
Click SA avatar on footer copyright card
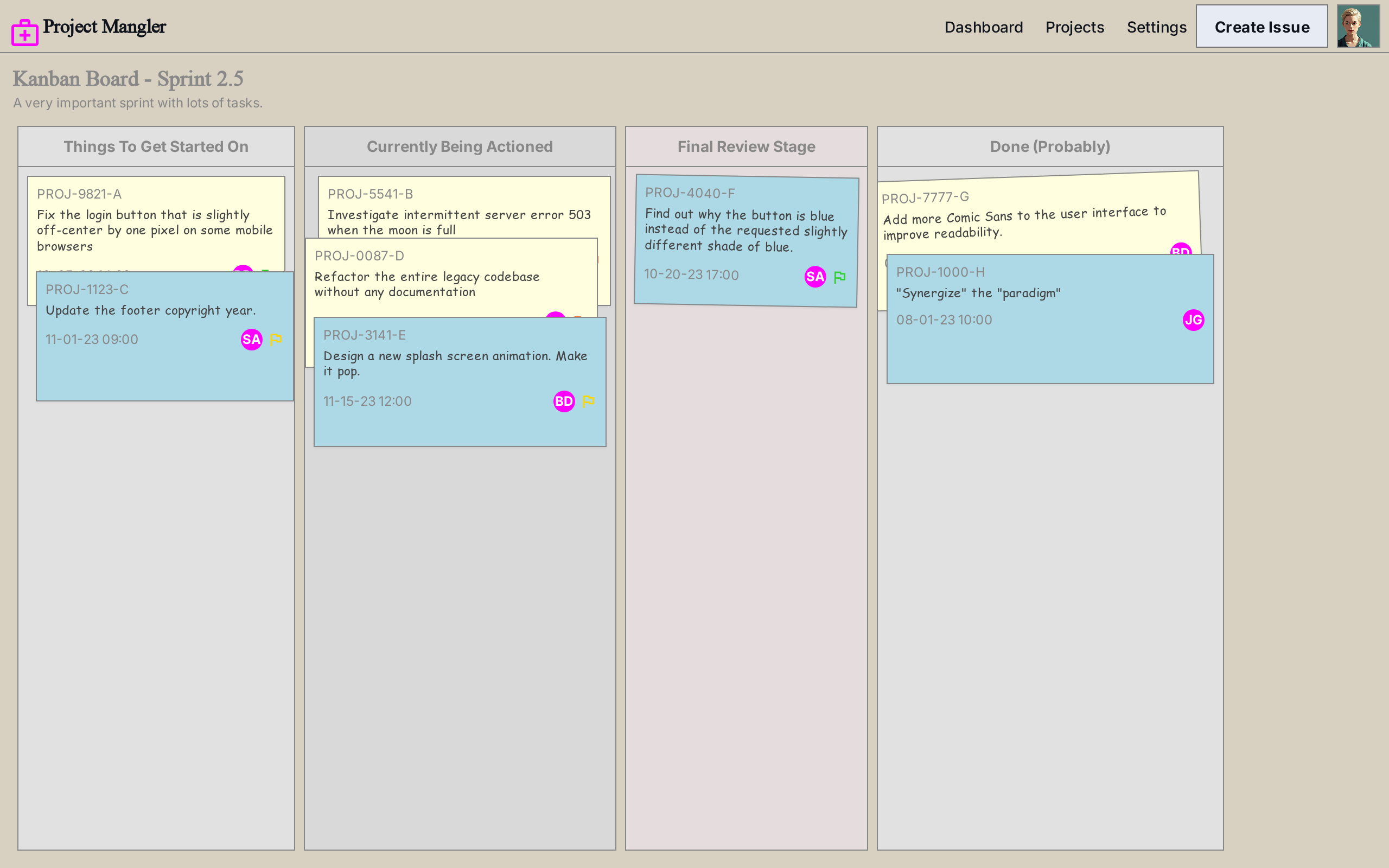point(251,339)
